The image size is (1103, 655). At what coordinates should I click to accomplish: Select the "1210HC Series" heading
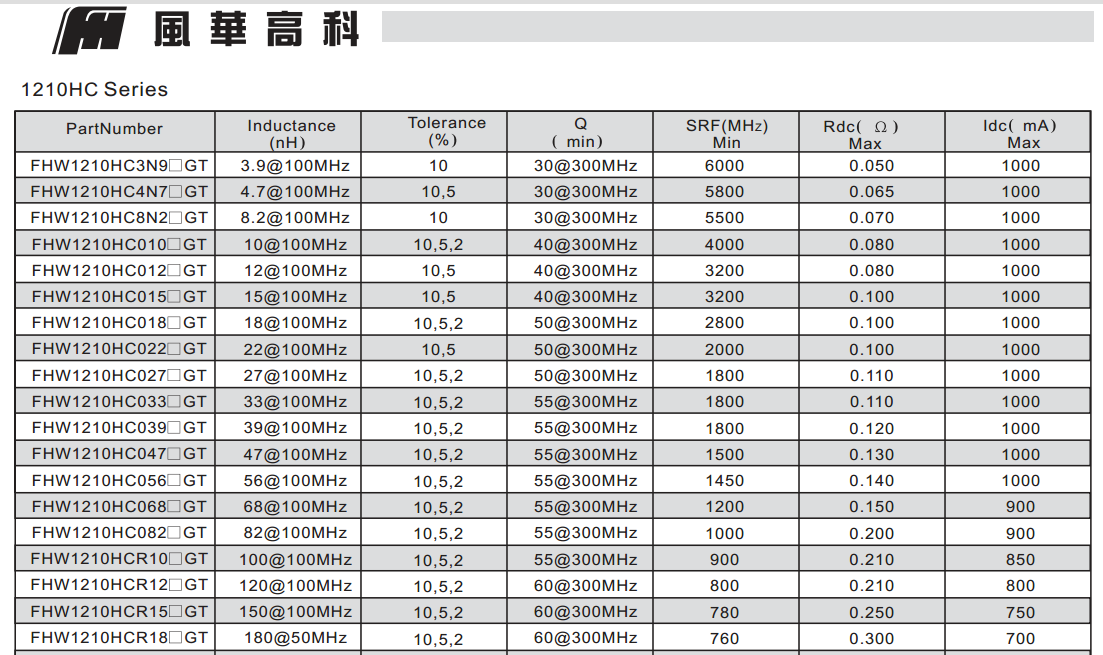point(94,90)
